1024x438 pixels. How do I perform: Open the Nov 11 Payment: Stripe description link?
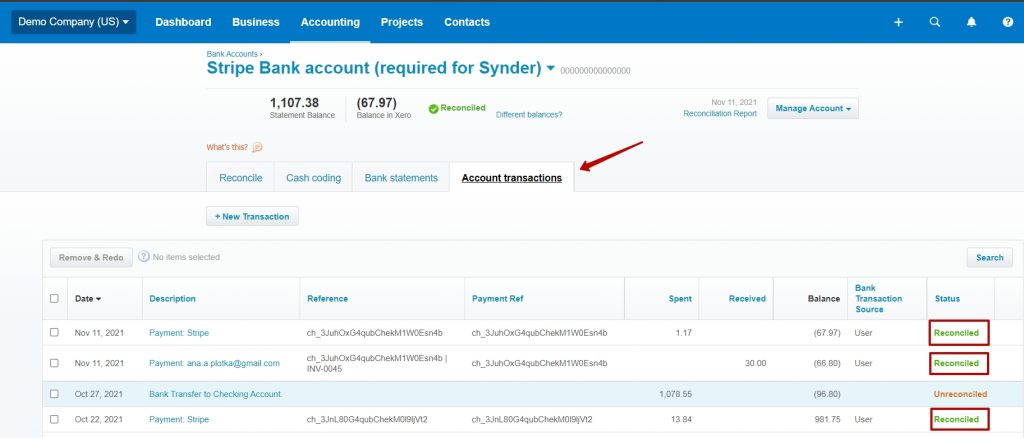tap(179, 332)
